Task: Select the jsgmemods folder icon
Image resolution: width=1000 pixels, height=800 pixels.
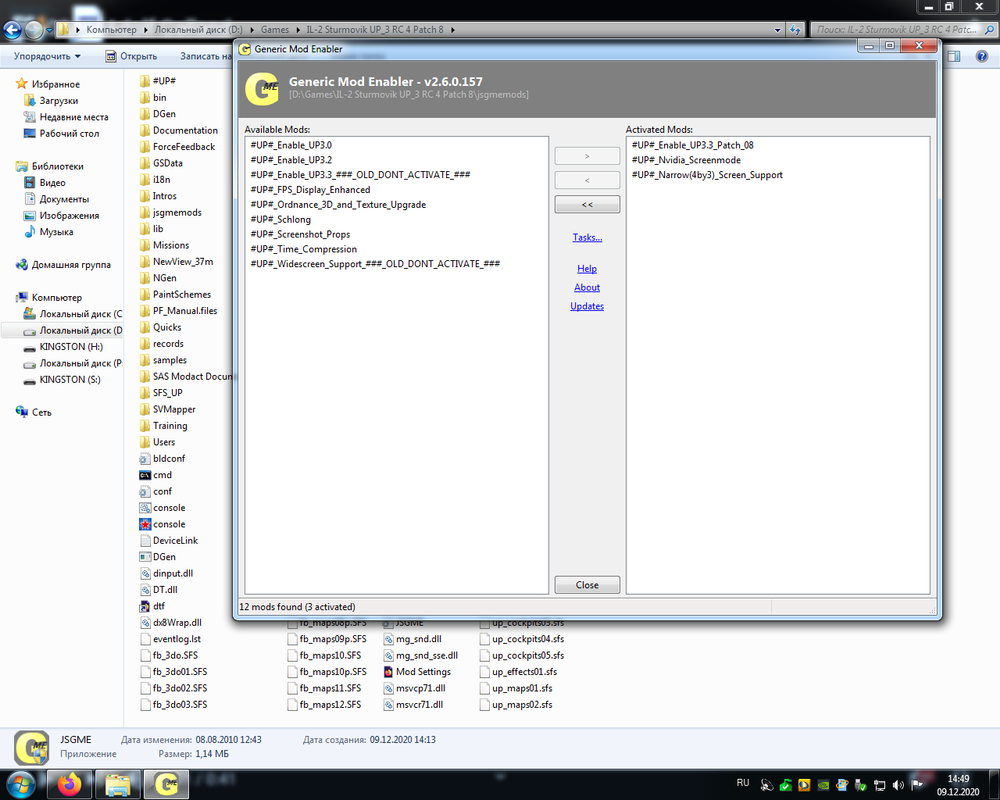Action: 145,212
